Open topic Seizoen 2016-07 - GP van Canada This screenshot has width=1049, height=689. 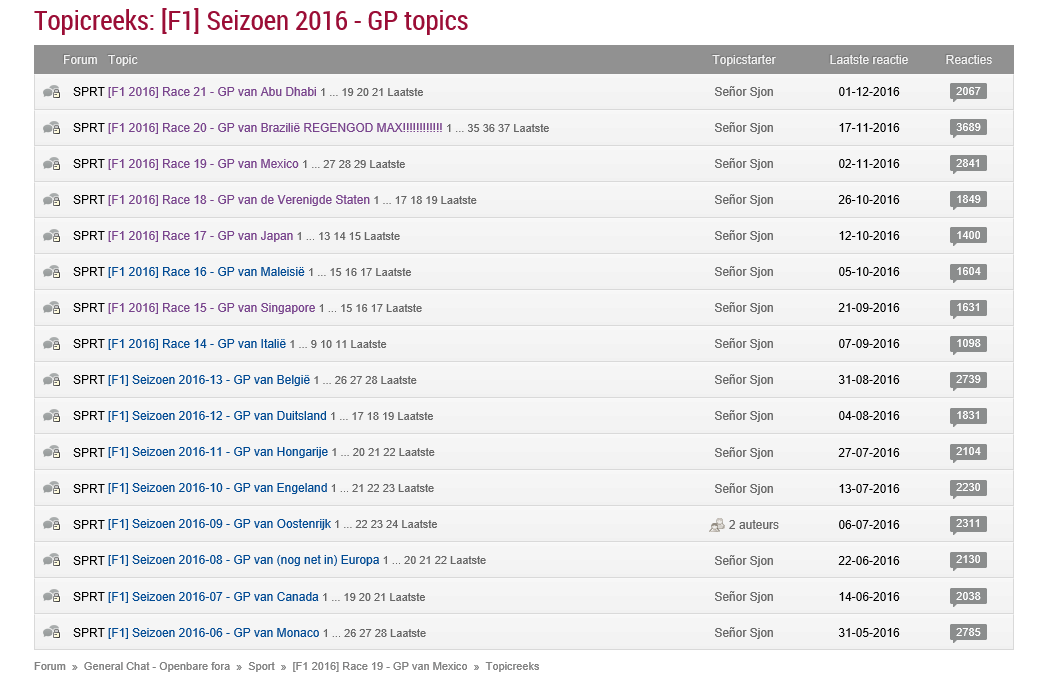213,597
